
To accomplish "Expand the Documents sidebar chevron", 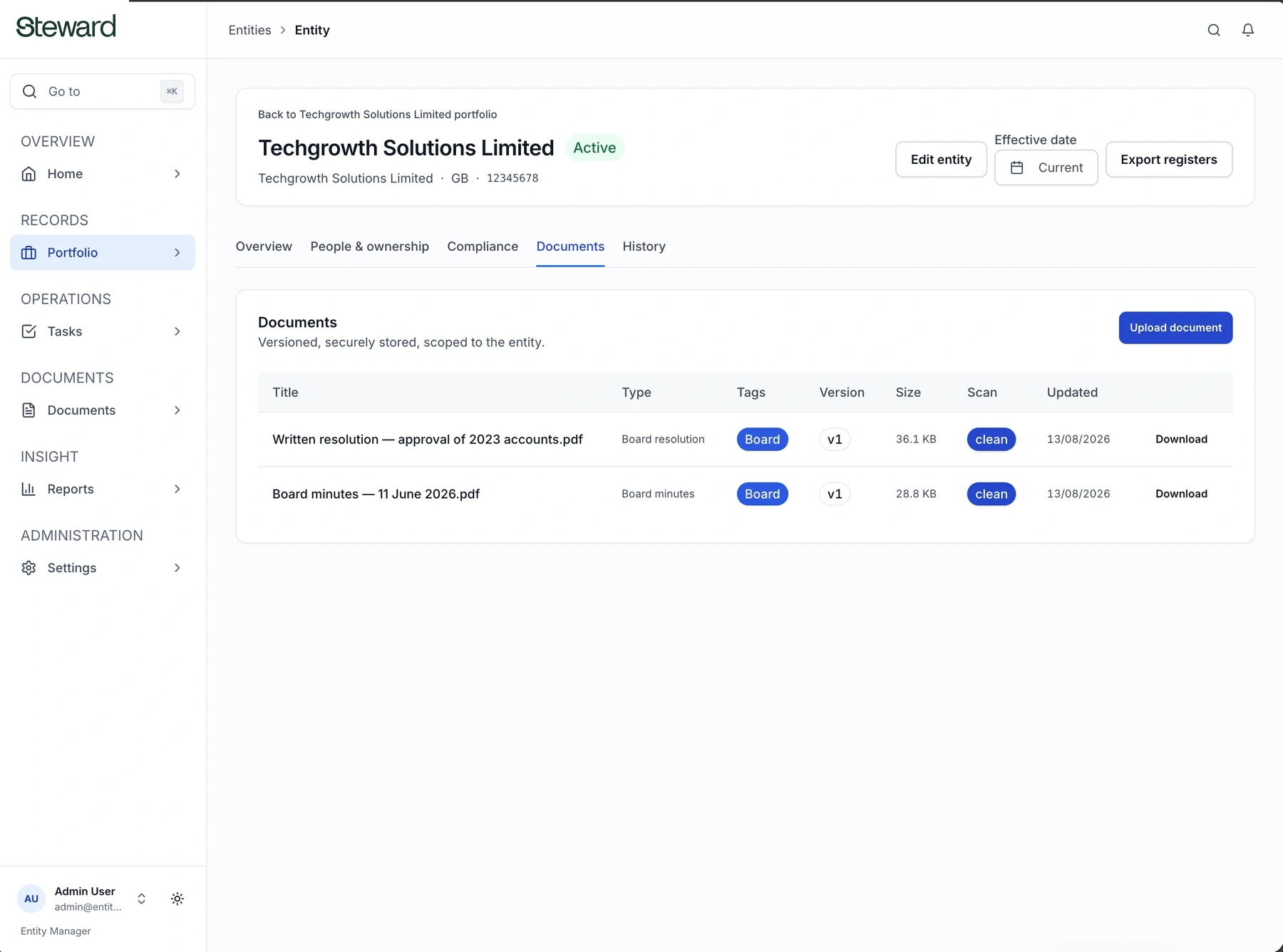I will click(x=177, y=410).
